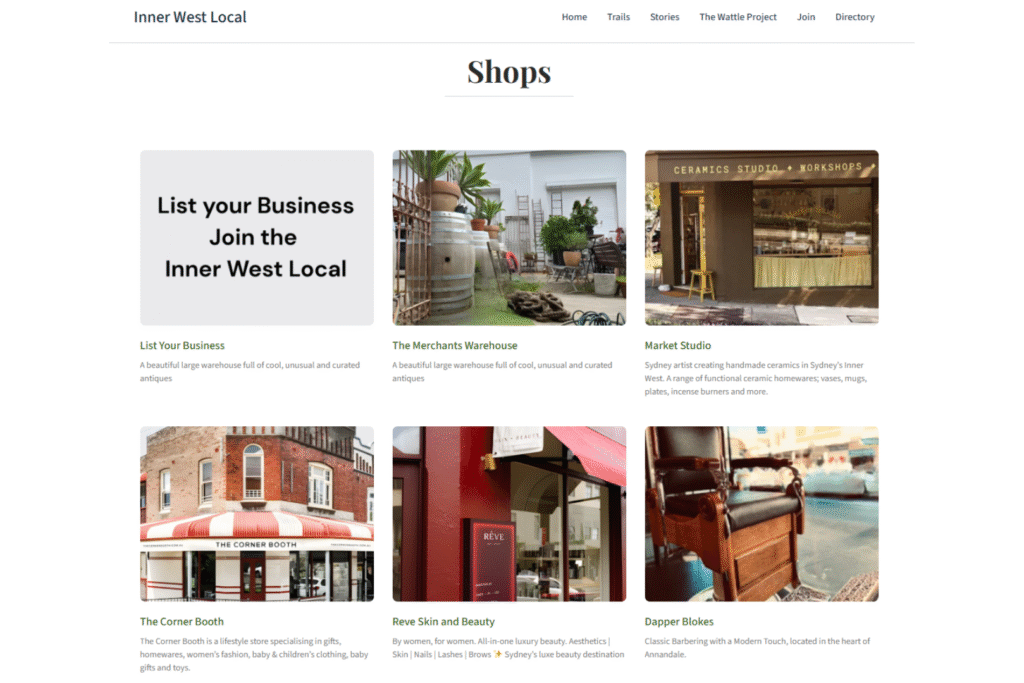The height and width of the screenshot is (683, 1024).
Task: Go to the Trails page
Action: pyautogui.click(x=618, y=17)
